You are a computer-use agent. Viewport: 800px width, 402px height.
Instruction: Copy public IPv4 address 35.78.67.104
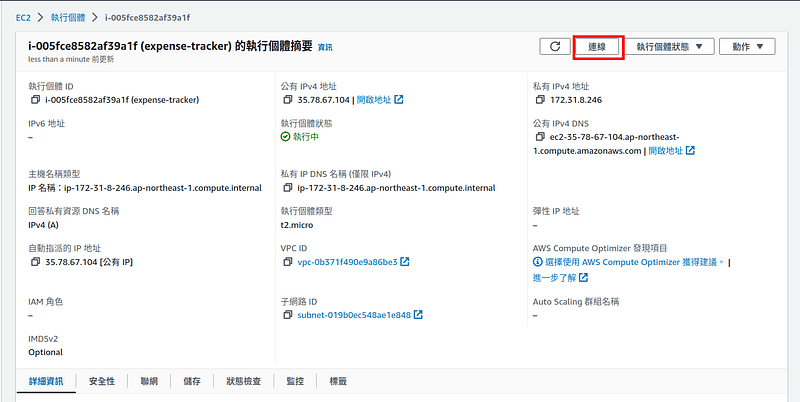(288, 100)
